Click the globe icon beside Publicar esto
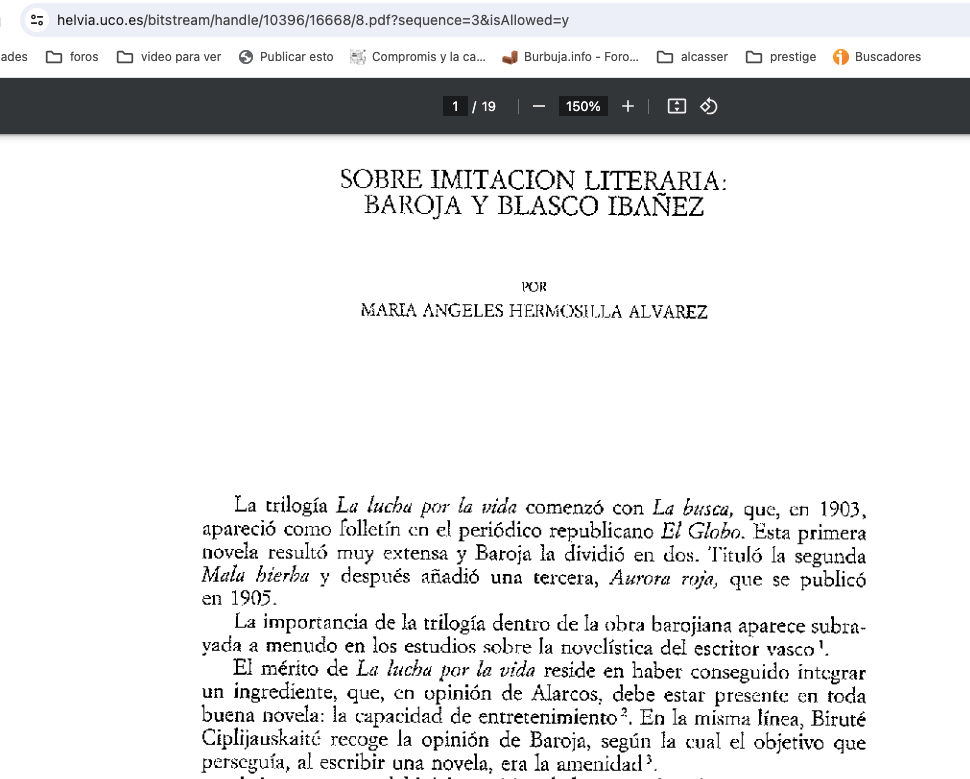970x779 pixels. (246, 57)
